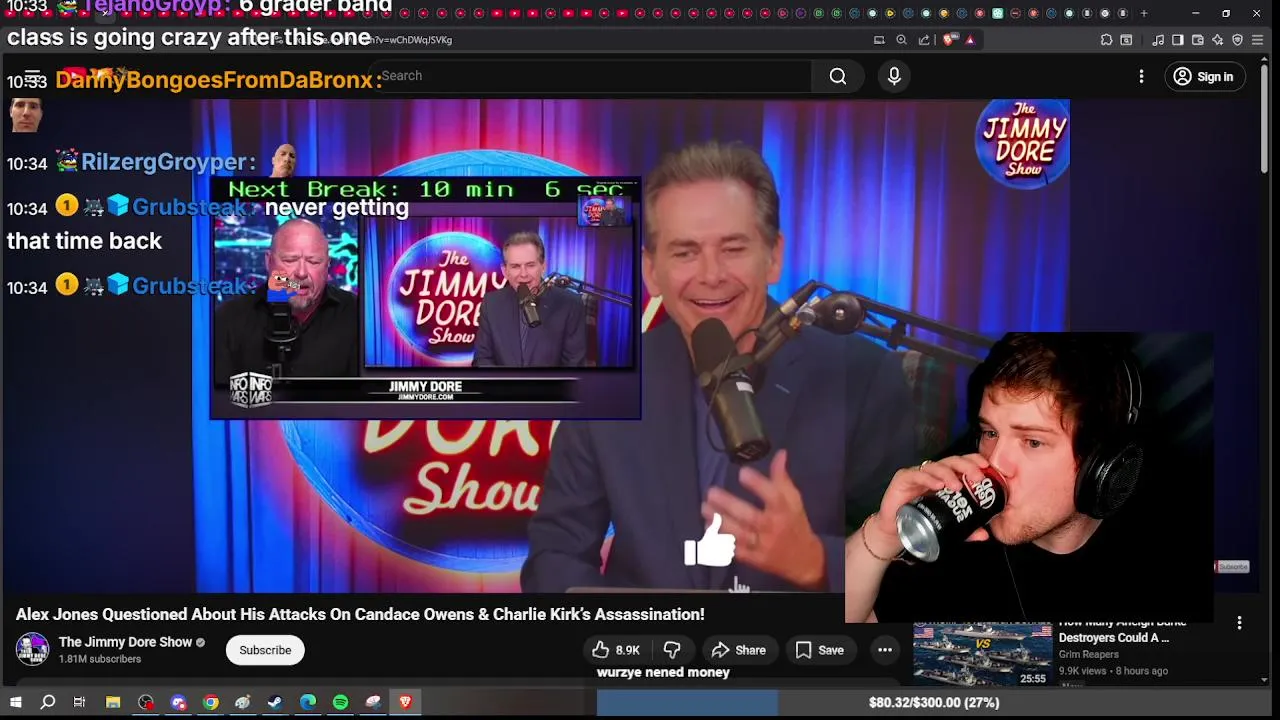Open the YouTube guide hamburger menu
The image size is (1280, 720).
click(32, 76)
